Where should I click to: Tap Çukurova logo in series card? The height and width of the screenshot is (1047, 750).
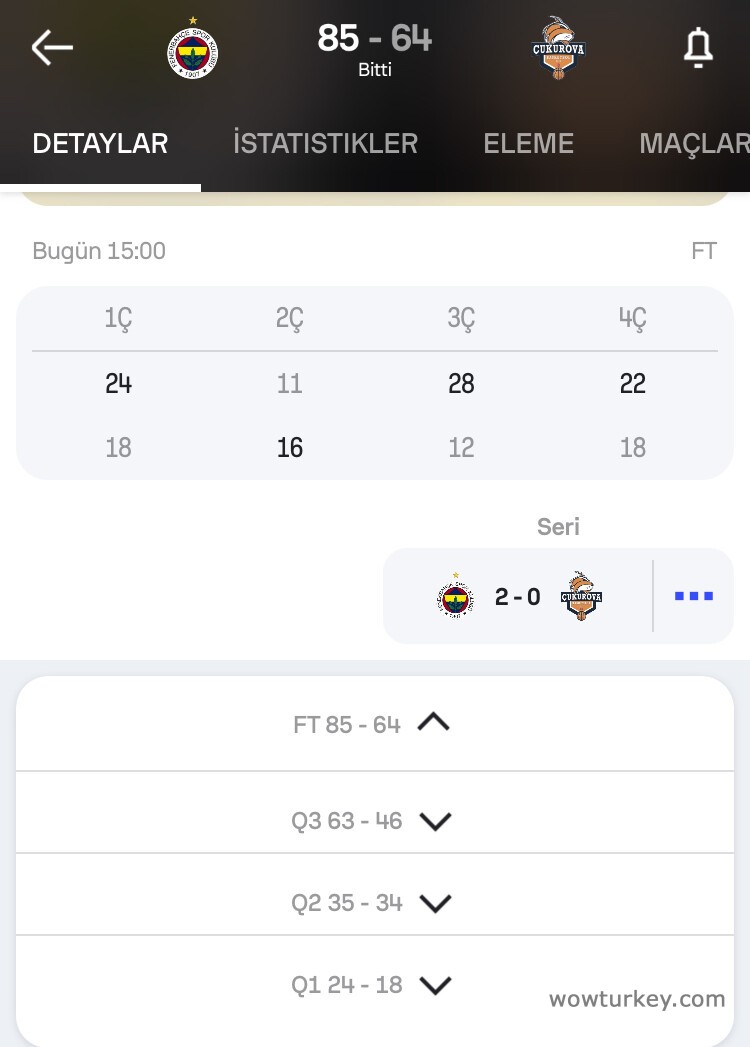pos(581,597)
